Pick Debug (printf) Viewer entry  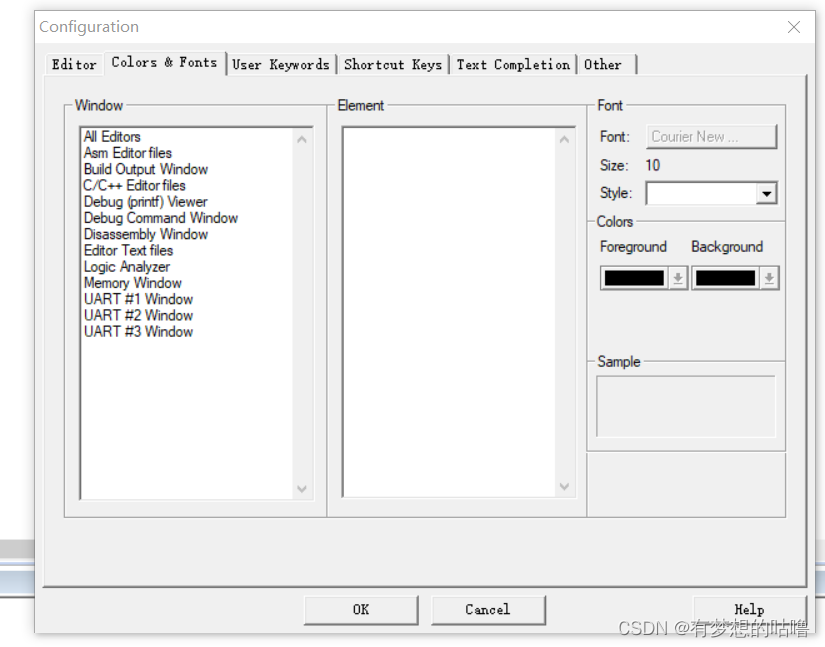pyautogui.click(x=146, y=202)
